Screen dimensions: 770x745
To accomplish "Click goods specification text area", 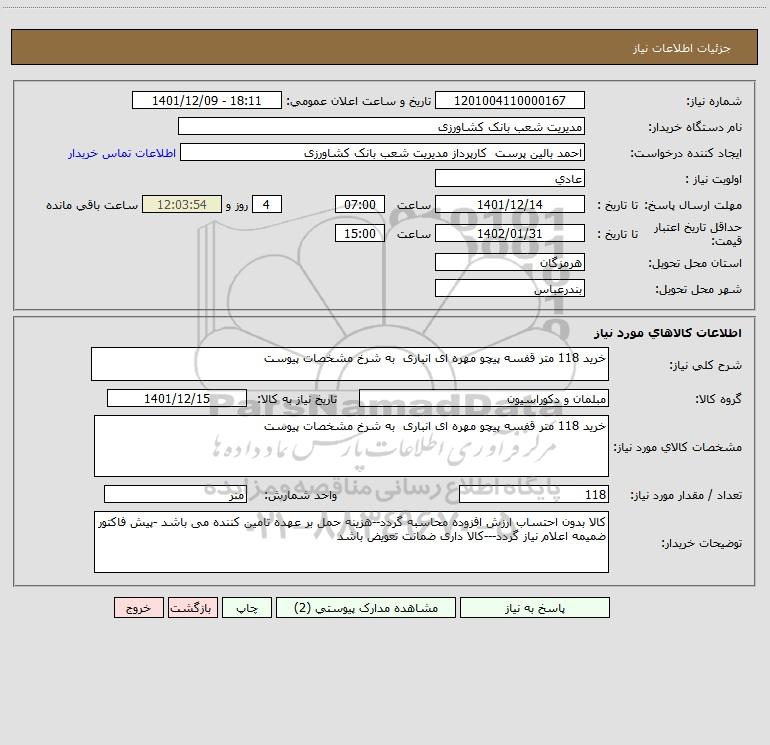I will [x=351, y=446].
